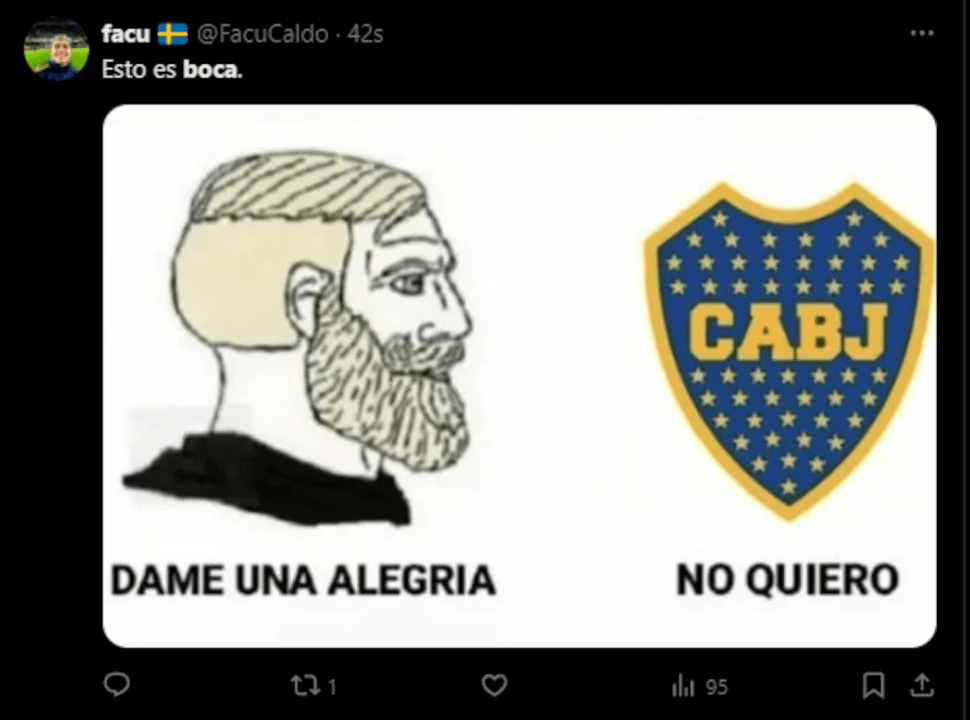
Task: Open the reply speech bubble icon
Action: pyautogui.click(x=116, y=685)
